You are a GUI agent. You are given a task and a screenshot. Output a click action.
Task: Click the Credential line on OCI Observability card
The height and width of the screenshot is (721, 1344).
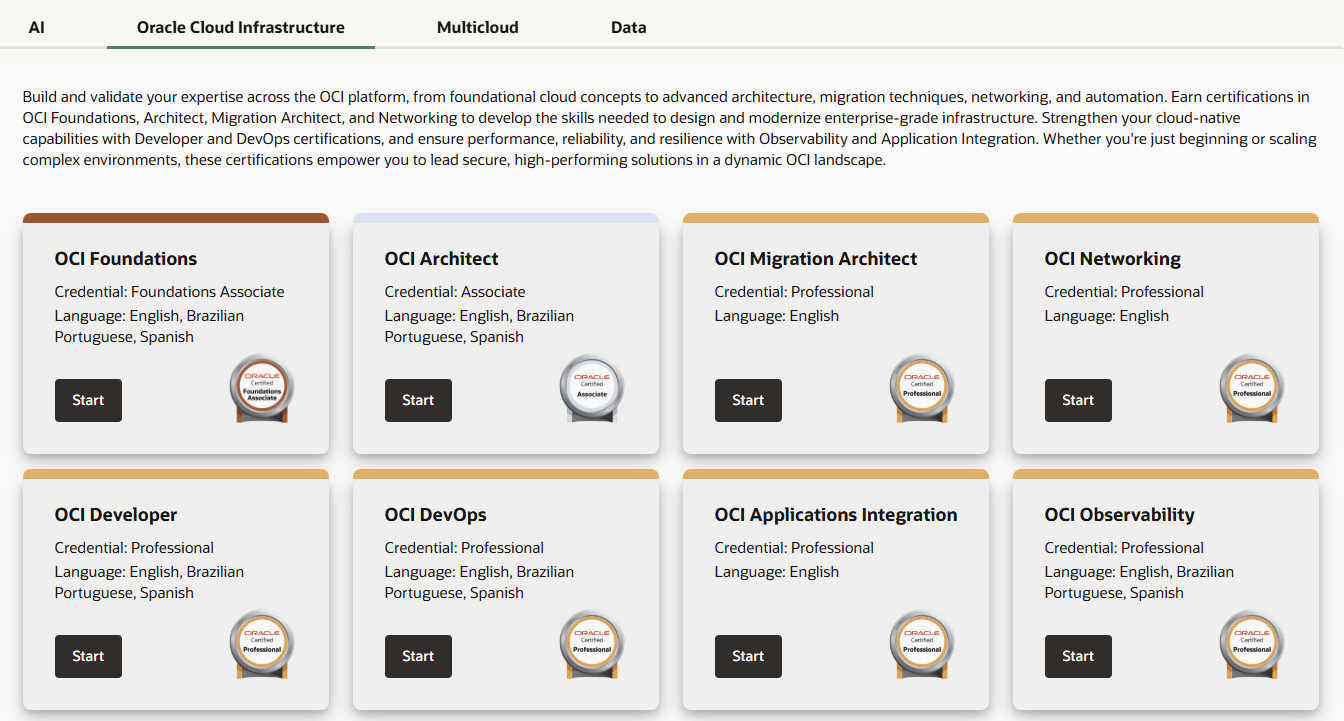(x=1124, y=548)
